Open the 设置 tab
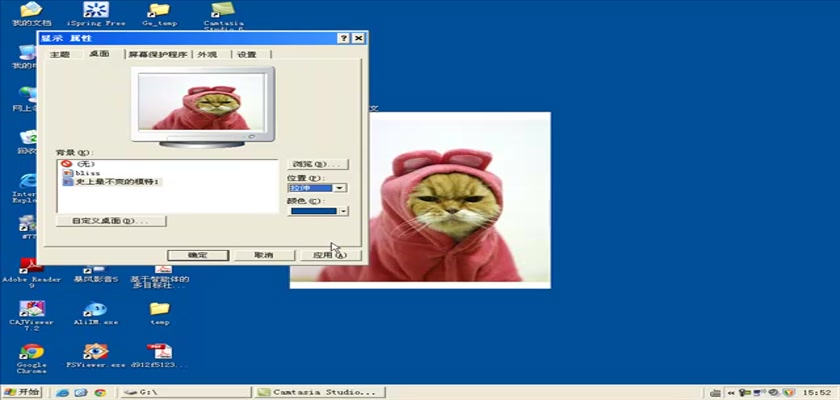The height and width of the screenshot is (400, 840). pos(247,55)
